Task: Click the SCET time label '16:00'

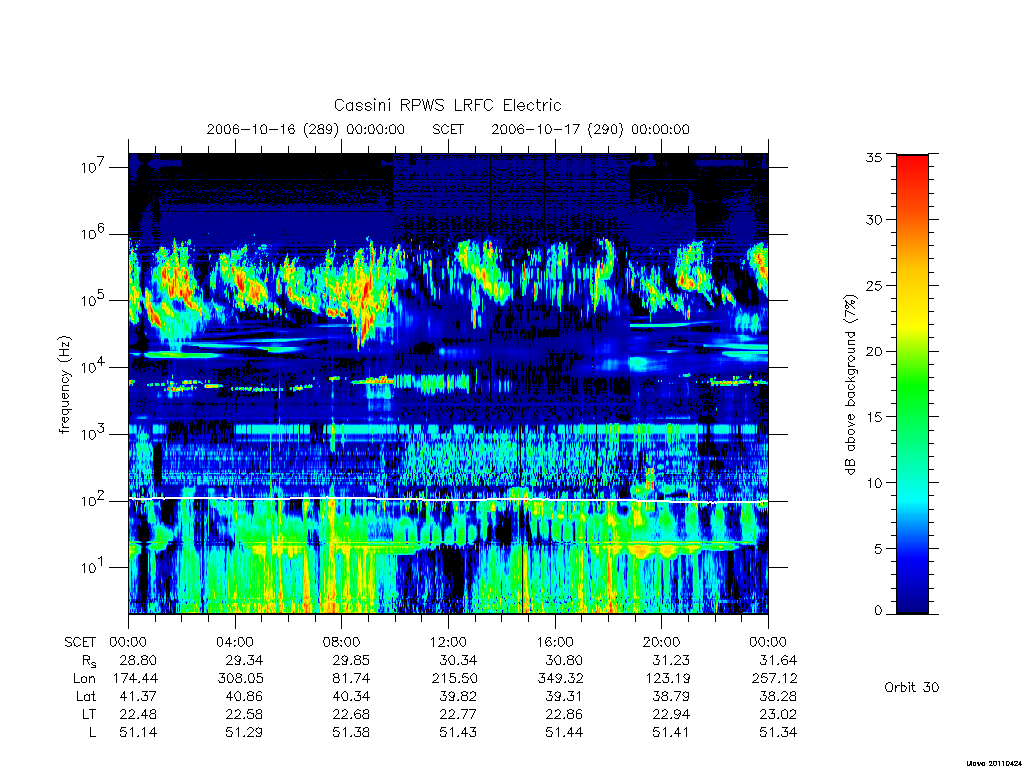Action: click(x=555, y=642)
